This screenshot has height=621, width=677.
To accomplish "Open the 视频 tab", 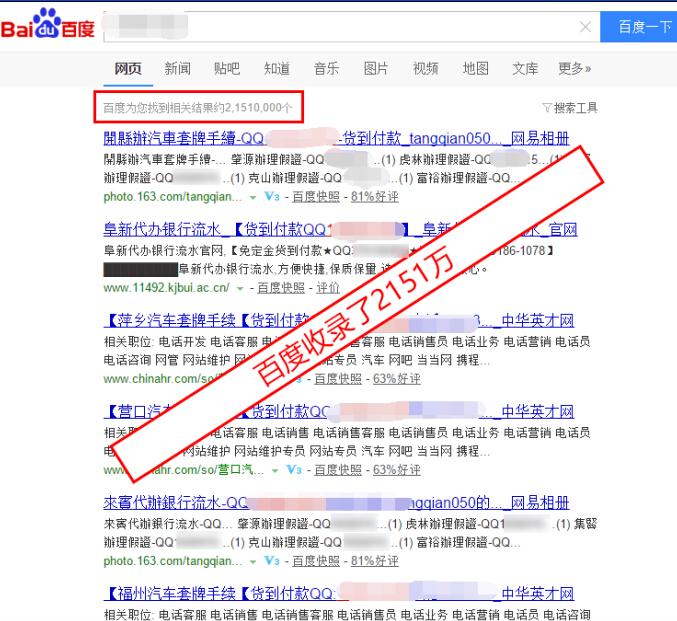I will tap(426, 68).
